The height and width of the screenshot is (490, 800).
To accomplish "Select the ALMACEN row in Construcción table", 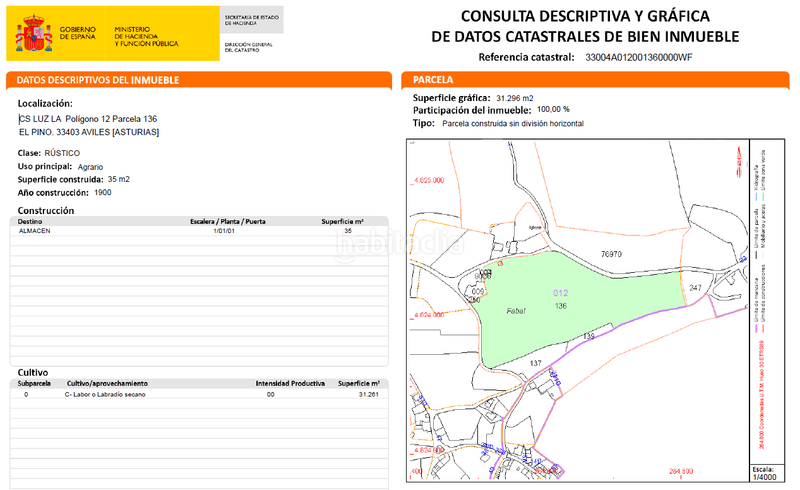I will [x=198, y=230].
